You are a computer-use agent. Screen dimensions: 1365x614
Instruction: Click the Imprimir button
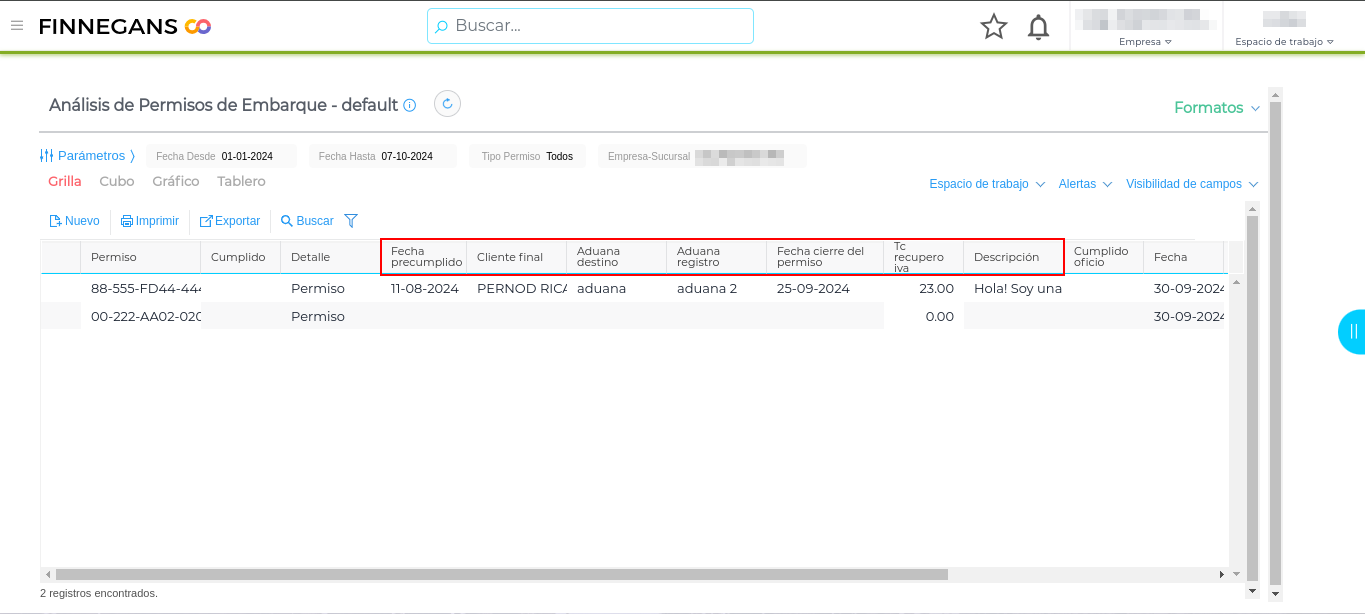pyautogui.click(x=150, y=221)
